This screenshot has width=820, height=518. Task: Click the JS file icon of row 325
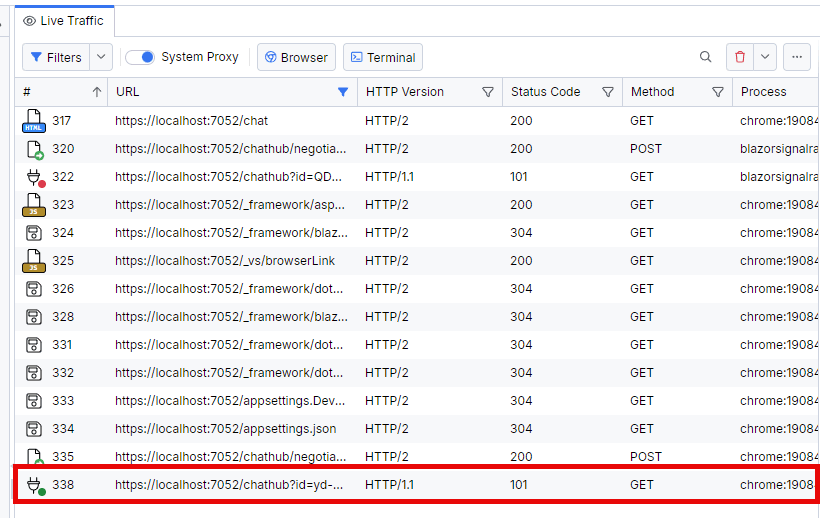33,260
